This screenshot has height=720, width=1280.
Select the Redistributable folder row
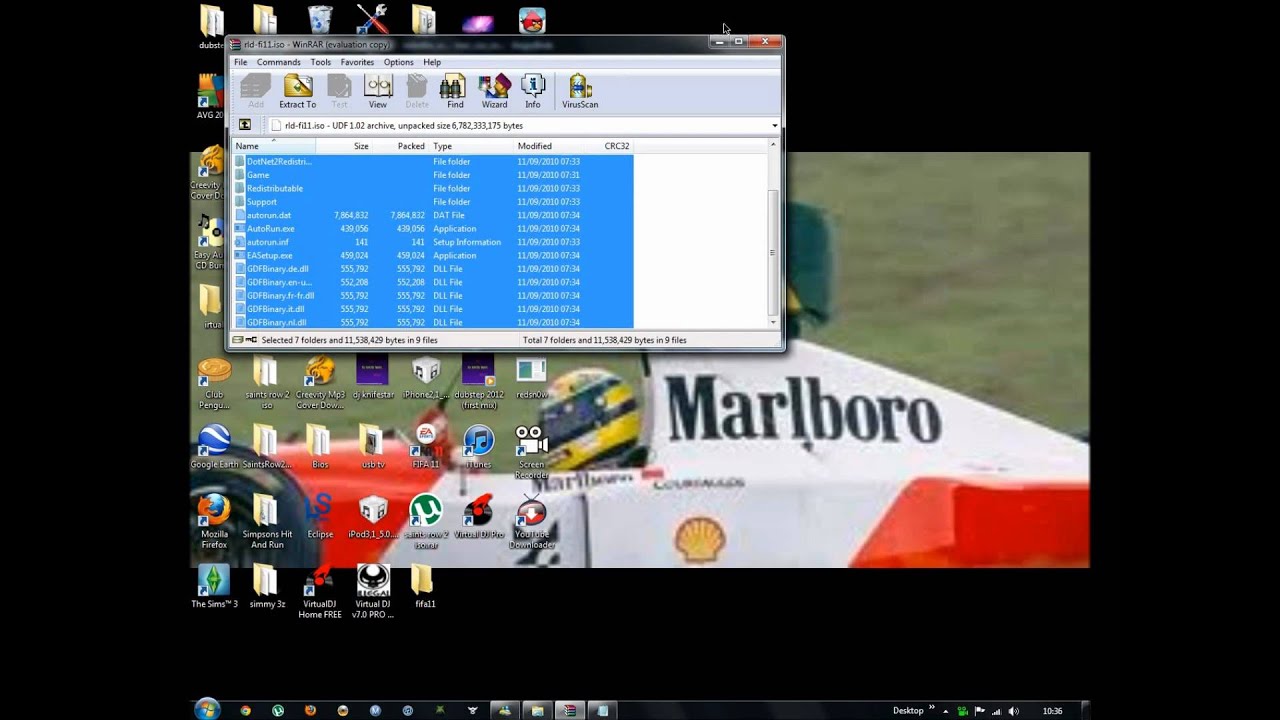[x=433, y=188]
